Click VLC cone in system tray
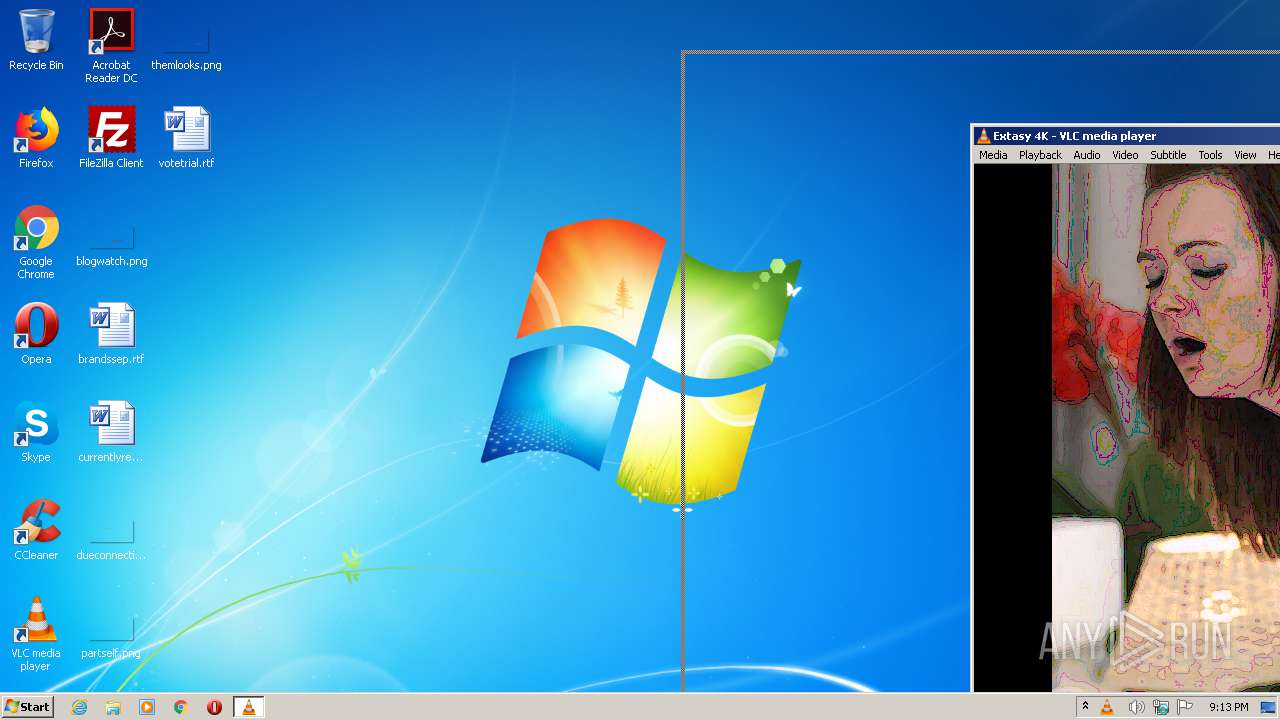The width and height of the screenshot is (1280, 720). coord(1107,707)
